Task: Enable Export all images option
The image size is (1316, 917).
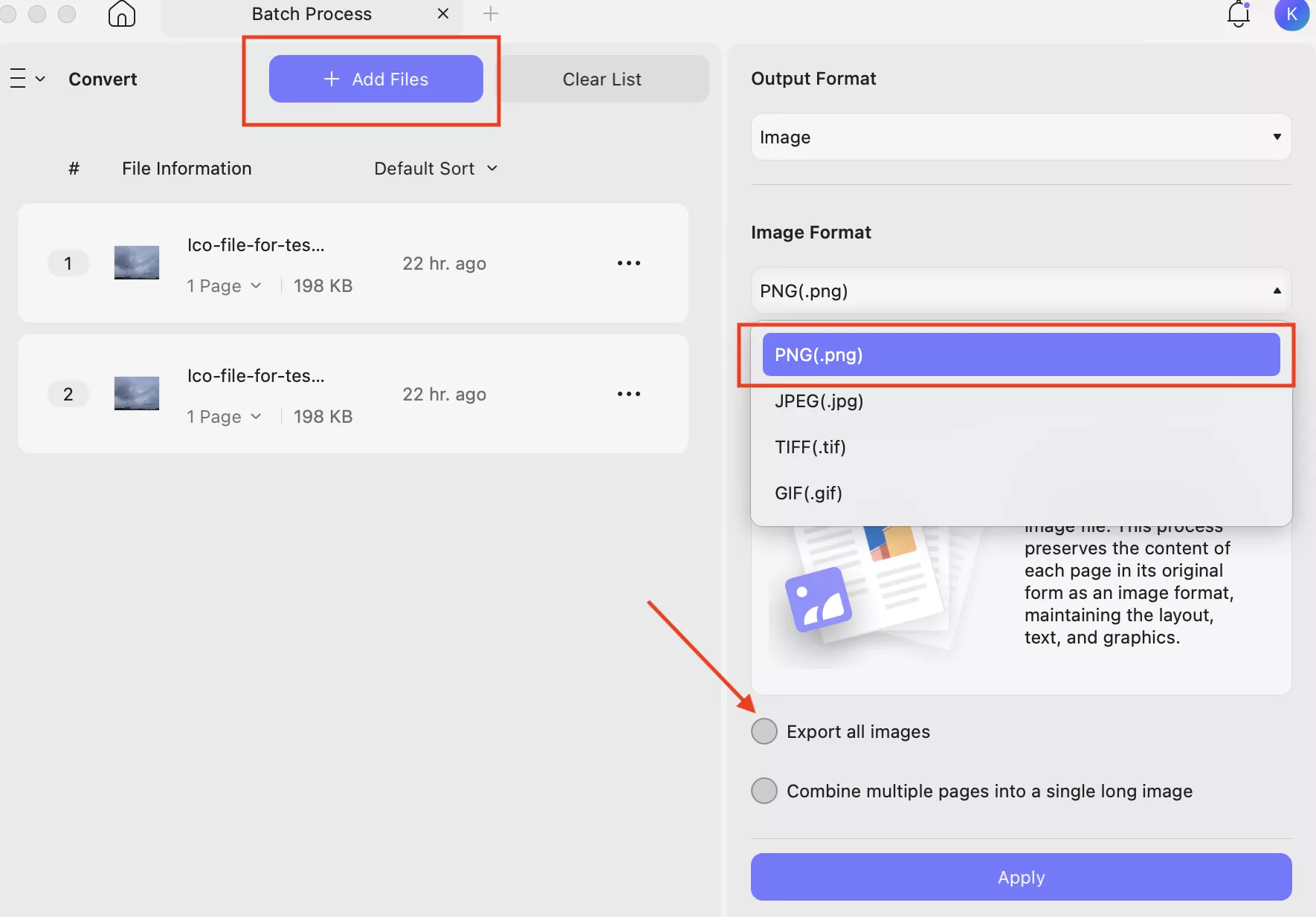Action: tap(764, 731)
